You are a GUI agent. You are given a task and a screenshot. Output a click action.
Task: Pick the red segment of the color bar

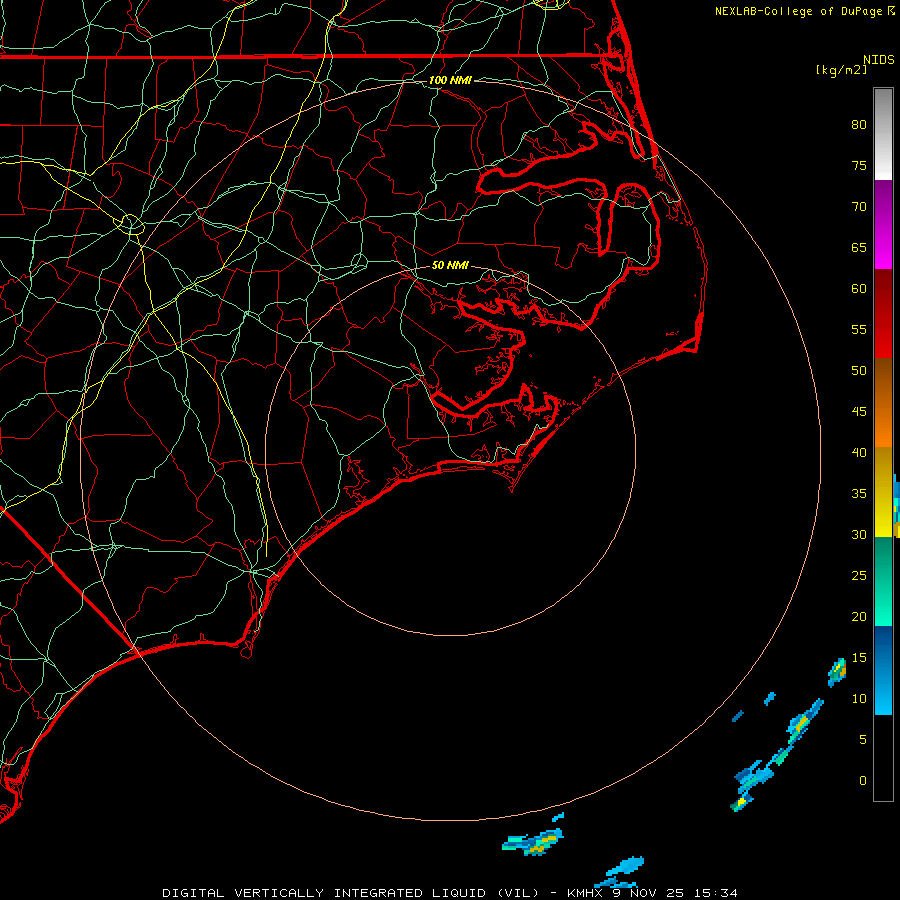(x=883, y=313)
